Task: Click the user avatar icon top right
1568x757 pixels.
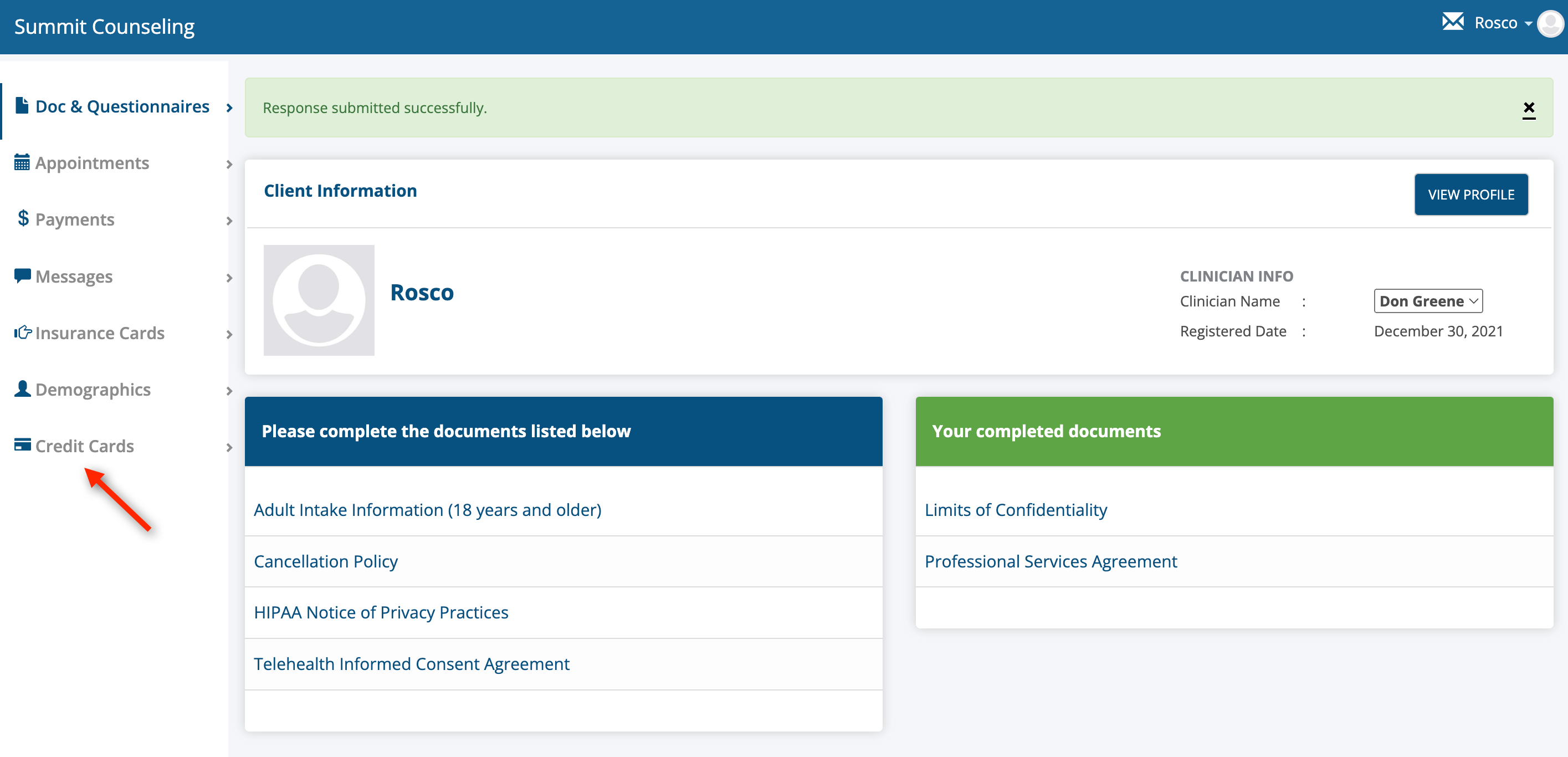Action: pyautogui.click(x=1550, y=24)
